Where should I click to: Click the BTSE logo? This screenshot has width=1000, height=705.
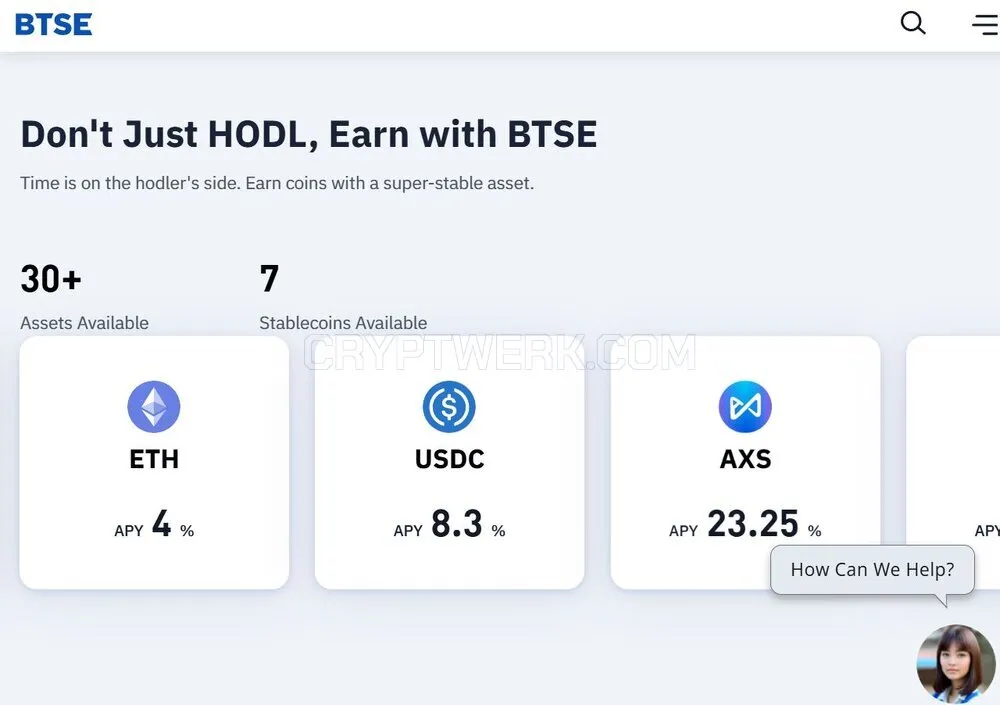point(54,24)
